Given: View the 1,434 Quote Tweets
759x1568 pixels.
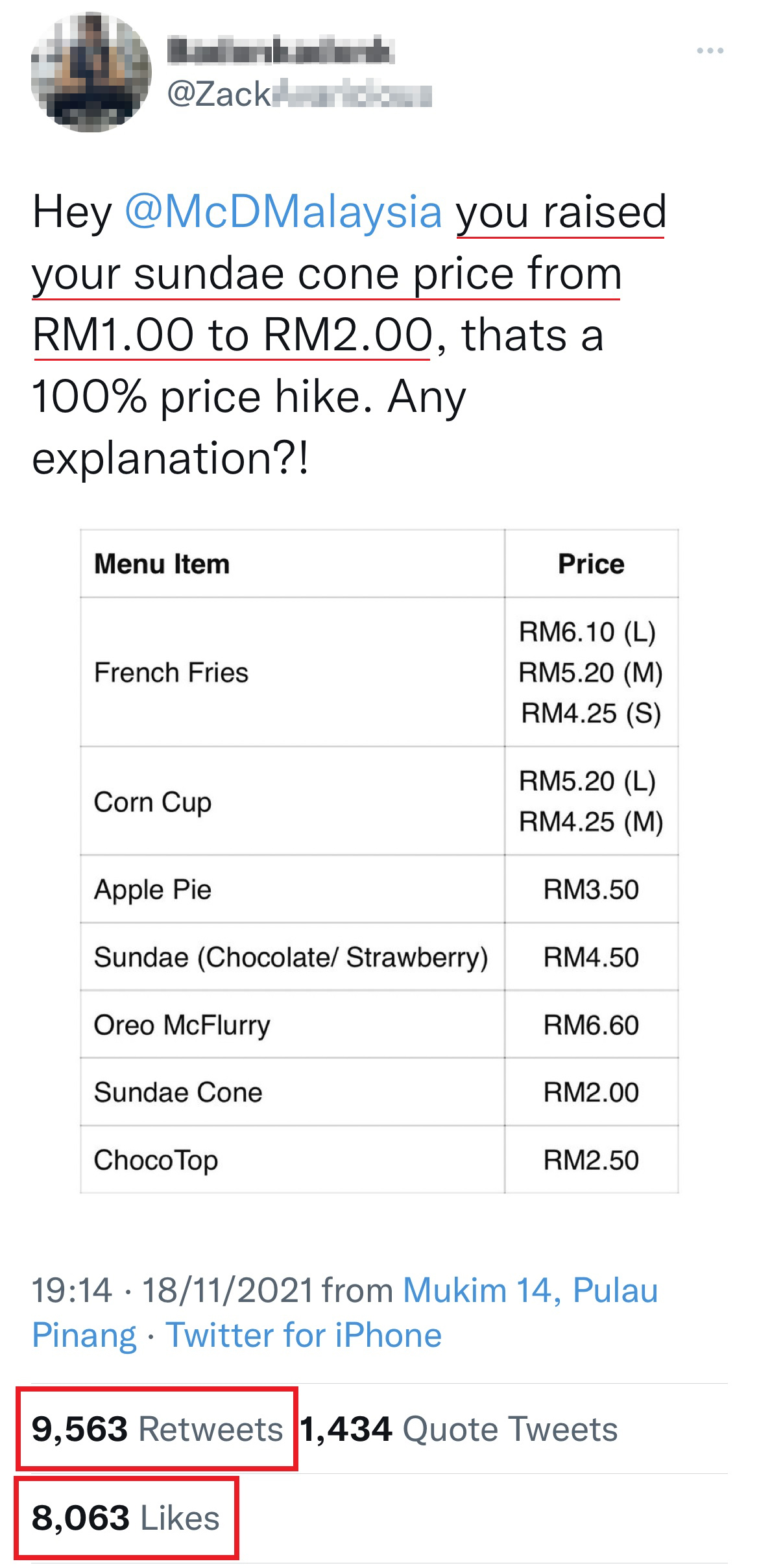Looking at the screenshot, I should (459, 1429).
